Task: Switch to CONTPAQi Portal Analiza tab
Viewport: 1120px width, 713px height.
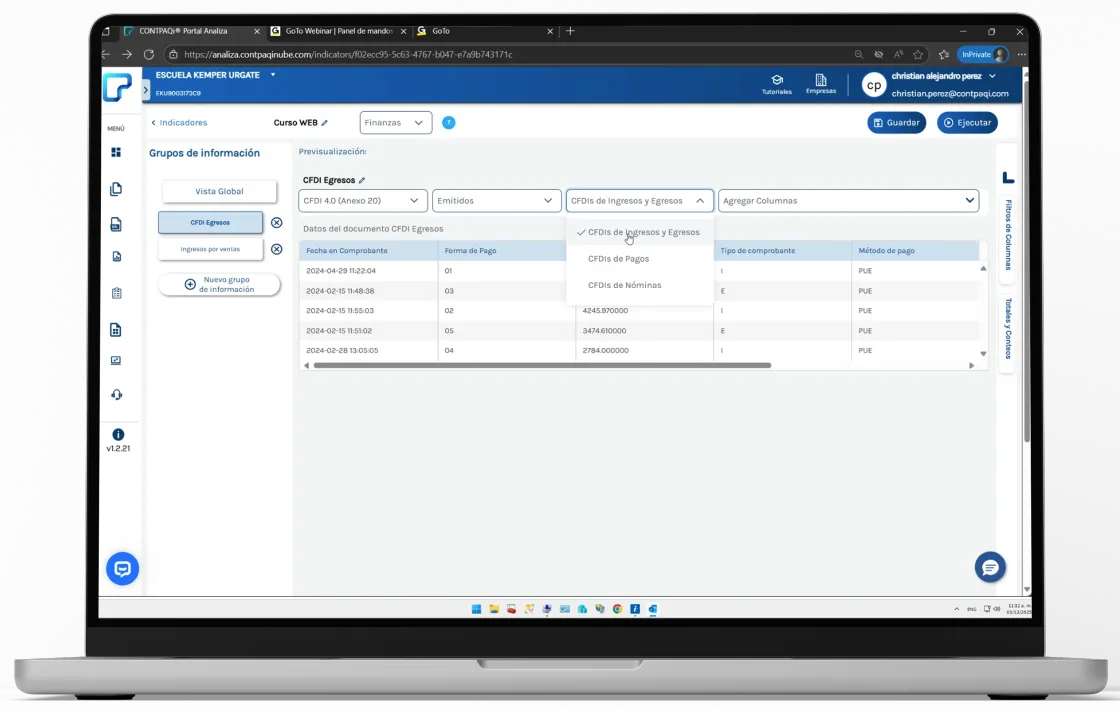Action: (x=184, y=31)
